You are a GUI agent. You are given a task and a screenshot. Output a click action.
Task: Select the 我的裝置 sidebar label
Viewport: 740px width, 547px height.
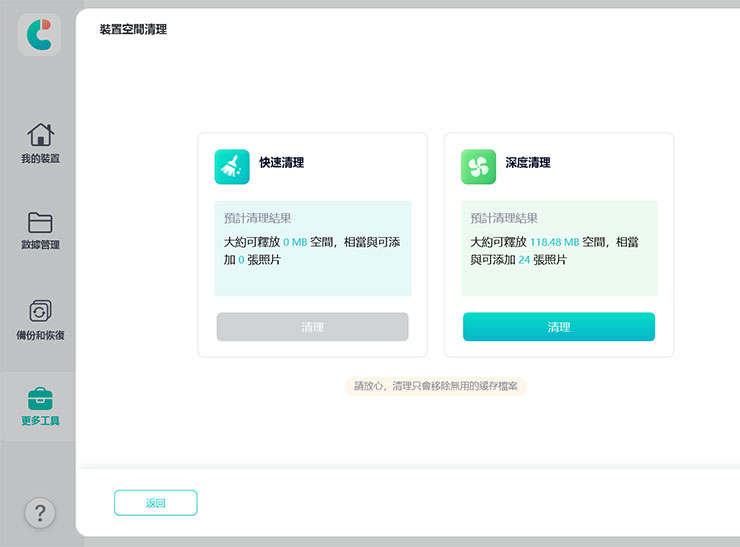[41, 159]
